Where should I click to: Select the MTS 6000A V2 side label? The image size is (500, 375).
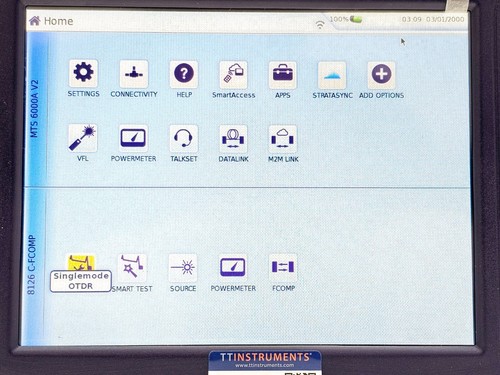click(35, 109)
